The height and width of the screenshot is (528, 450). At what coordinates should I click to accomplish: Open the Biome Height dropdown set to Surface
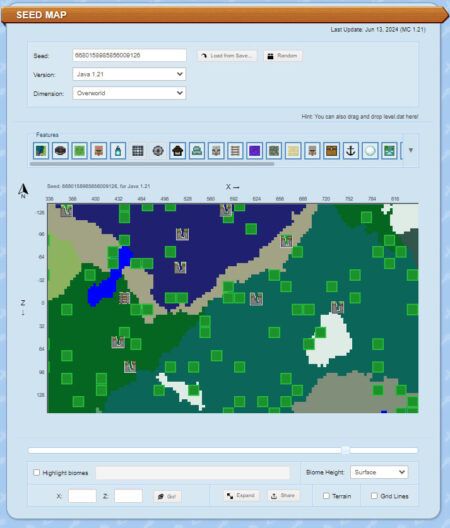[379, 472]
